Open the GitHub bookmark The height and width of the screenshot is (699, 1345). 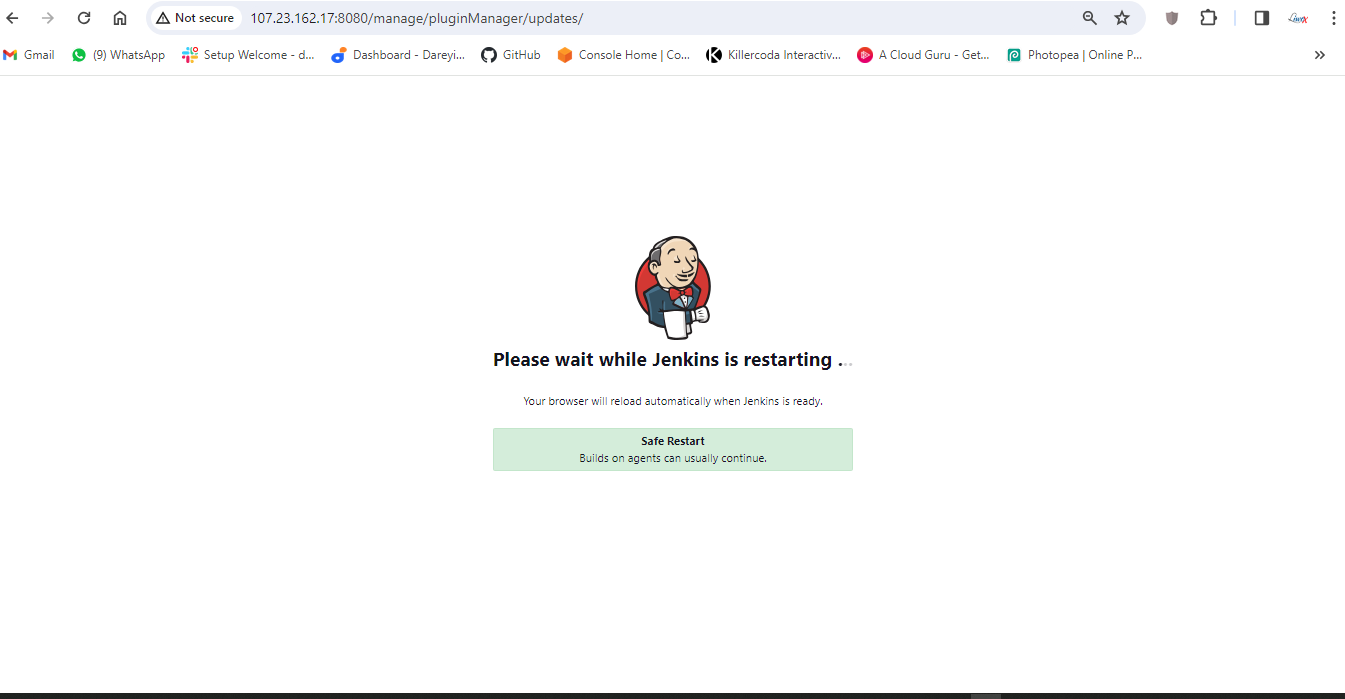coord(511,55)
